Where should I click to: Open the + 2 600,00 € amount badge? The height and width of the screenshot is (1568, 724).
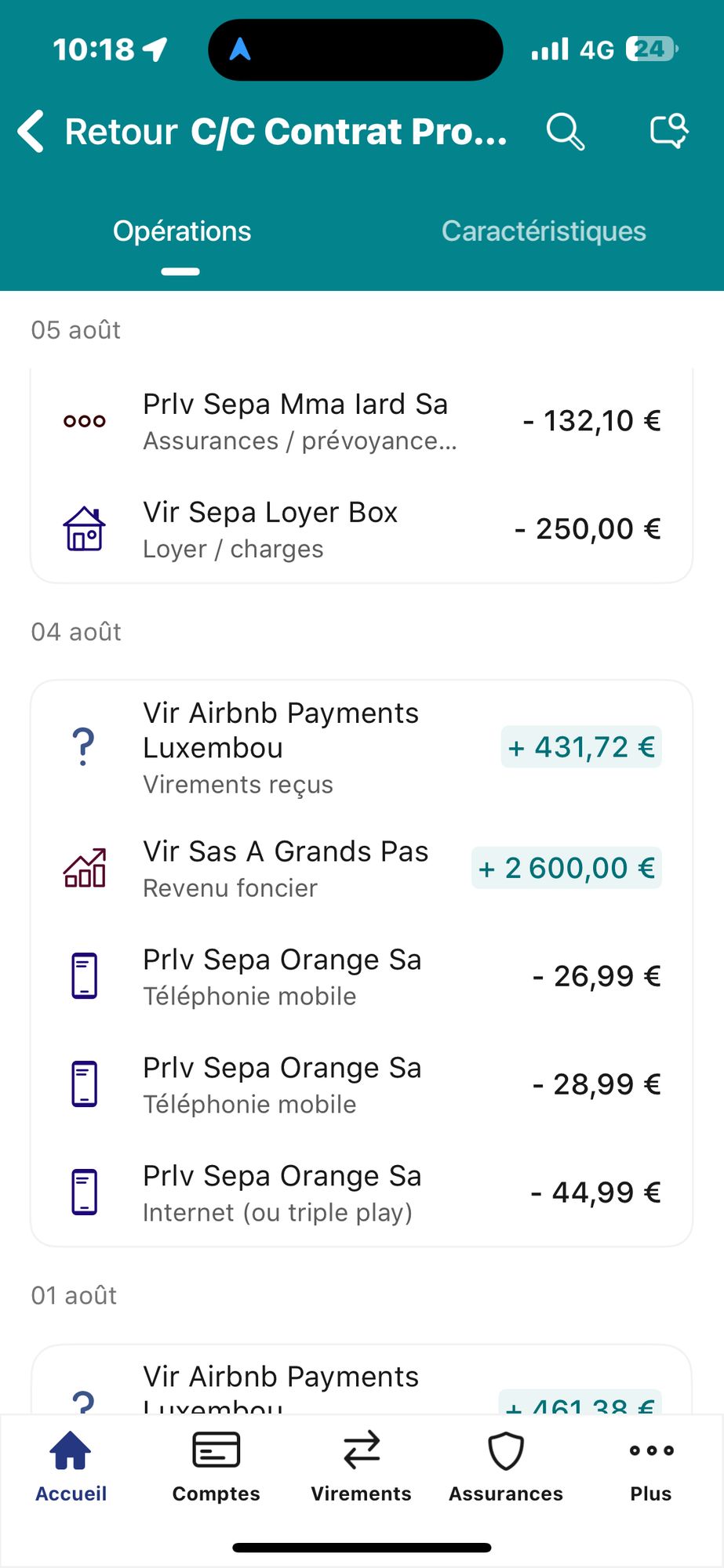[x=566, y=868]
